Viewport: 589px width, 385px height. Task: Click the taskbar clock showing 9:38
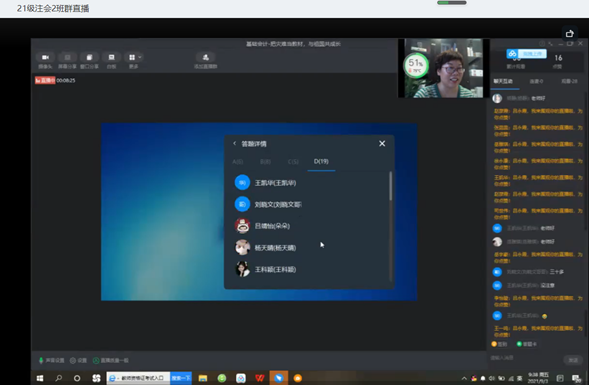pyautogui.click(x=538, y=378)
